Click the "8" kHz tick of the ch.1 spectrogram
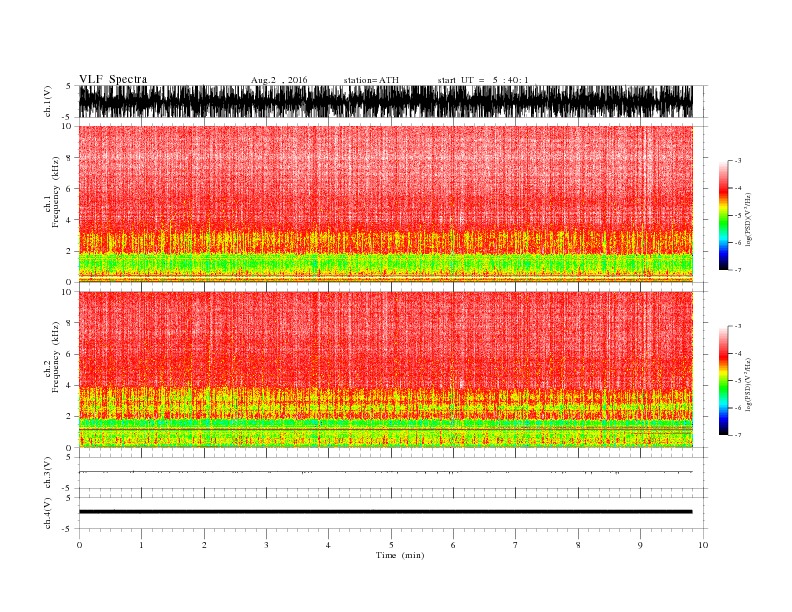Image resolution: width=792 pixels, height=612 pixels. tap(70, 158)
